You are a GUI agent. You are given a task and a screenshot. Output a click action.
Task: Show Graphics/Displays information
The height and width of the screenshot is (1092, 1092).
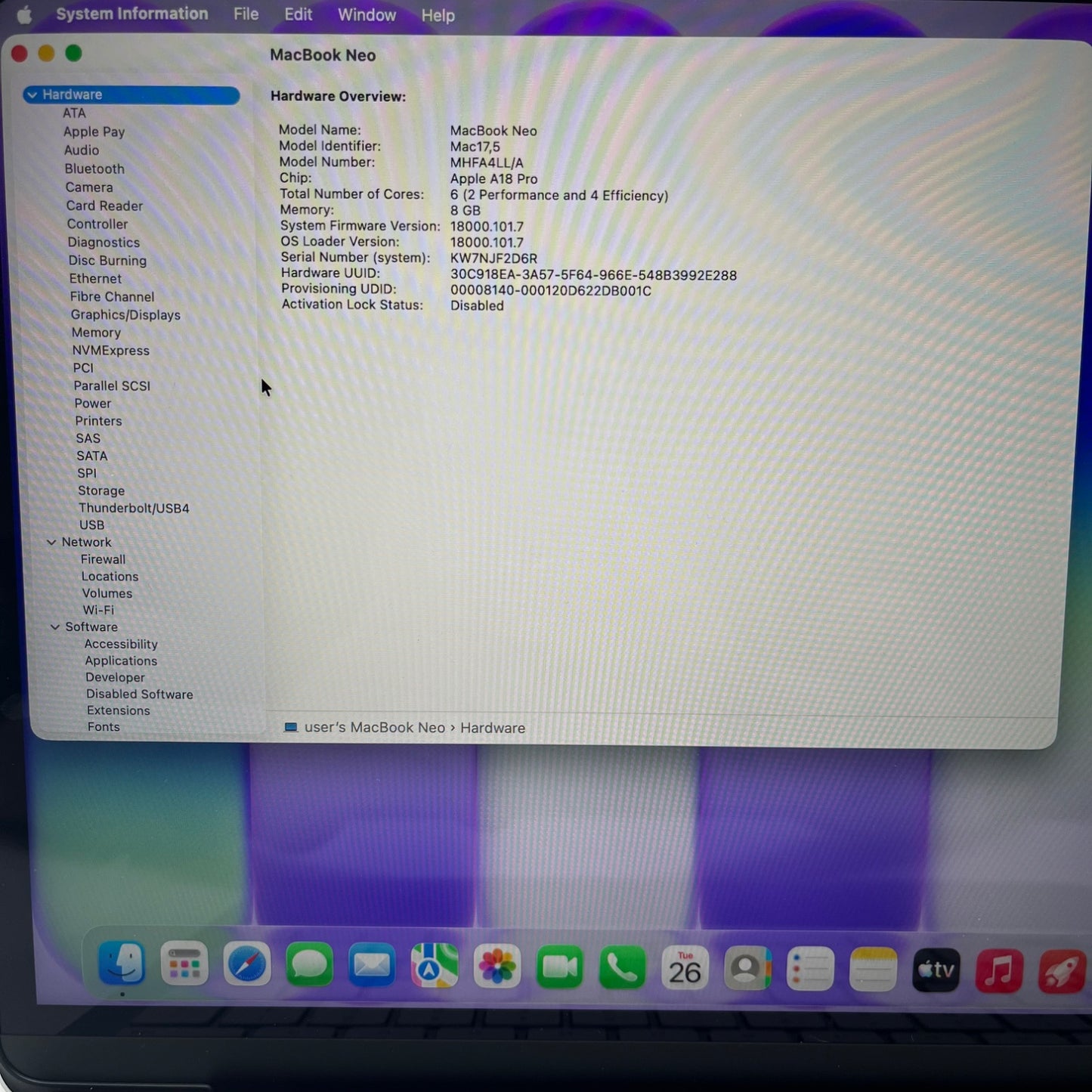[125, 315]
